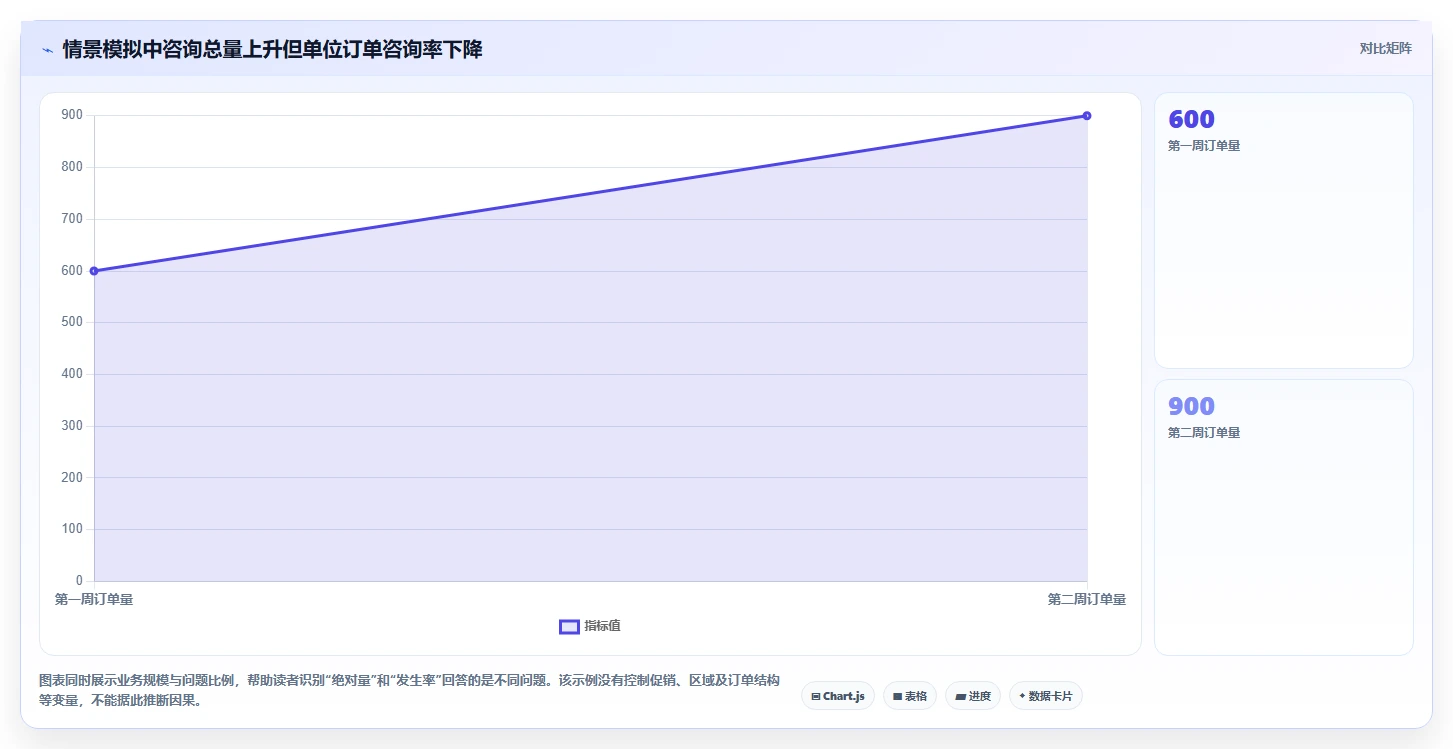The image size is (1453, 749).
Task: Click the y-axis tick 500
Action: click(x=72, y=322)
